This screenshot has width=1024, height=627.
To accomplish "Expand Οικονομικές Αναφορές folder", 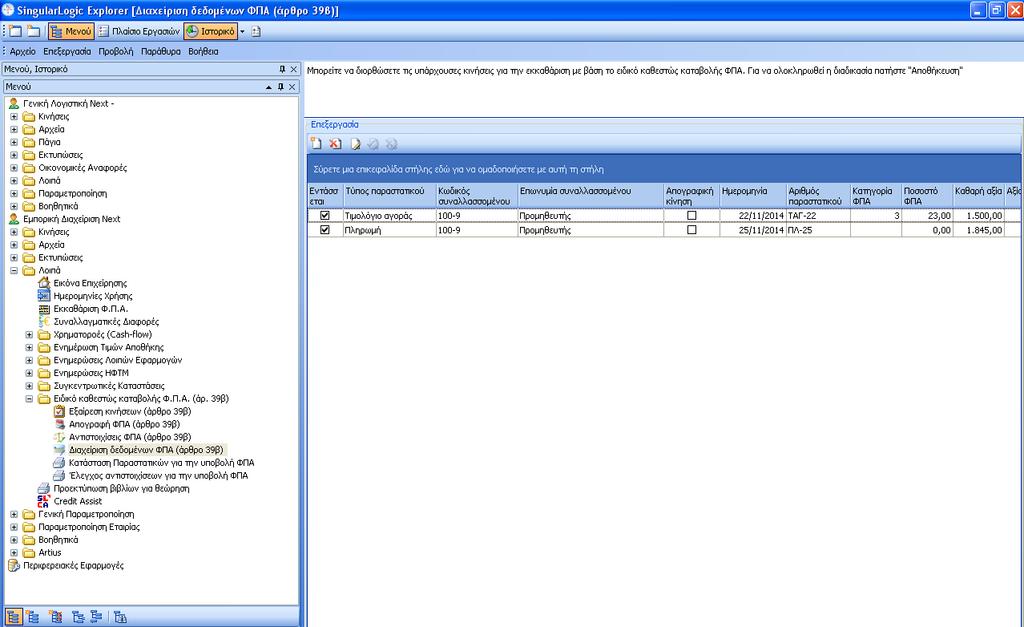I will point(14,168).
